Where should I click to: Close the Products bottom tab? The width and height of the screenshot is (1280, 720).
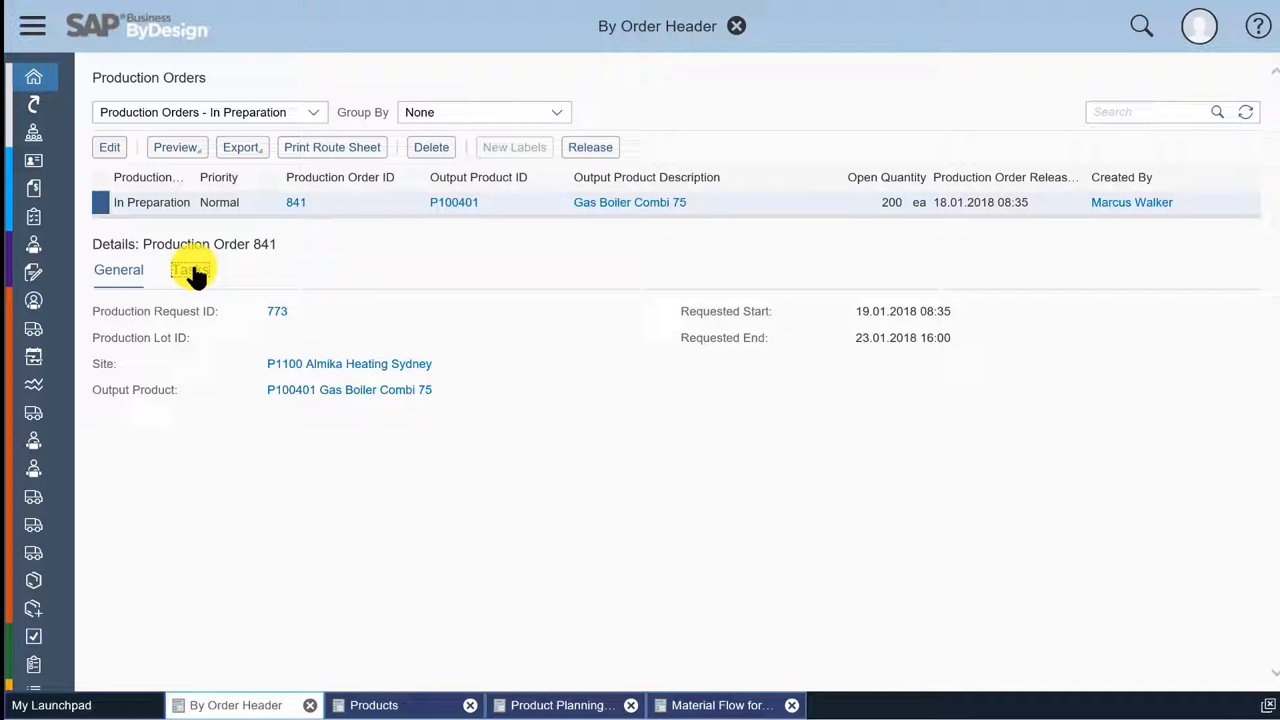point(470,705)
